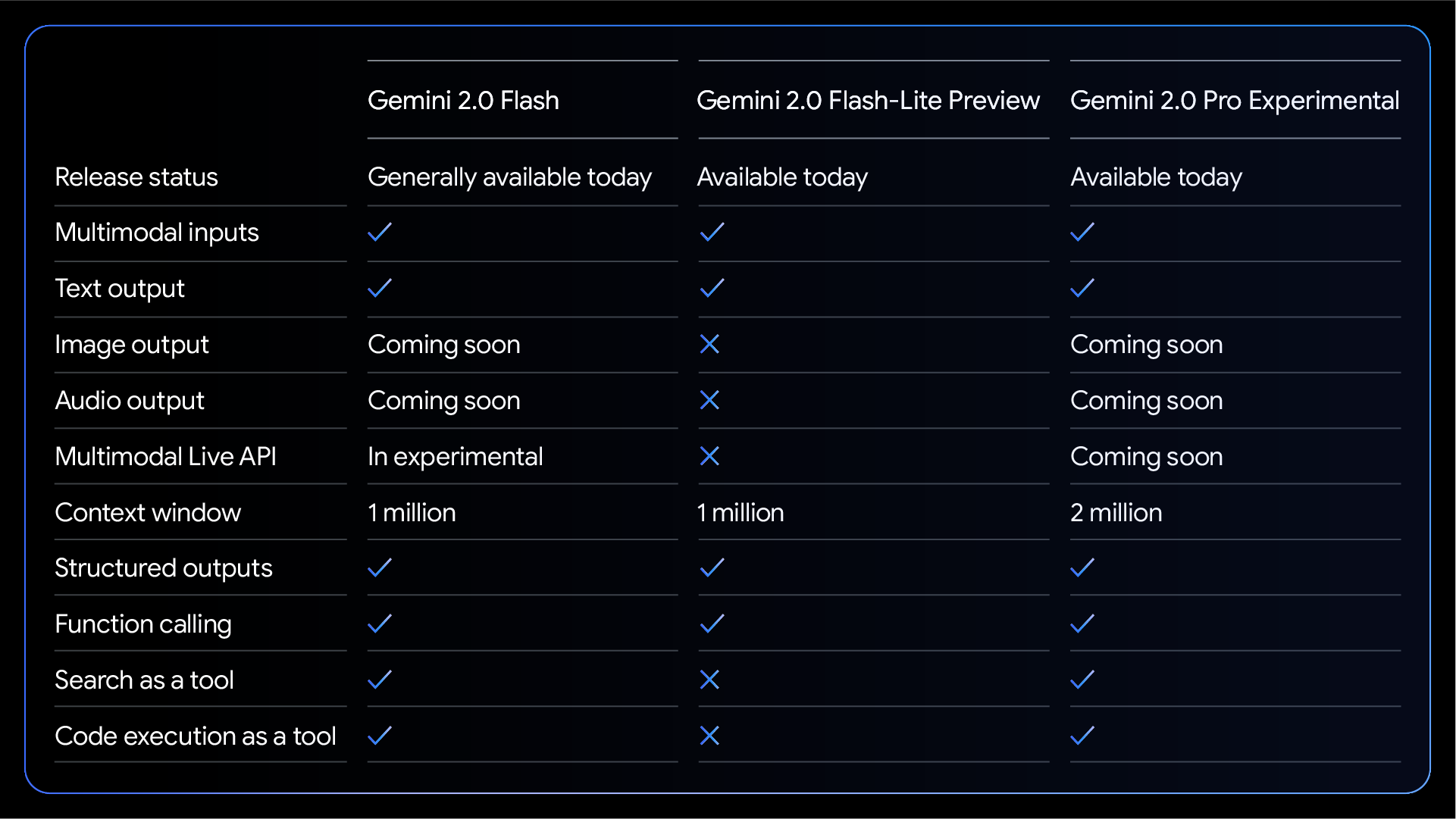Expand the Gemini 2.0 Flash release status row
Image resolution: width=1456 pixels, height=819 pixels.
click(x=510, y=177)
